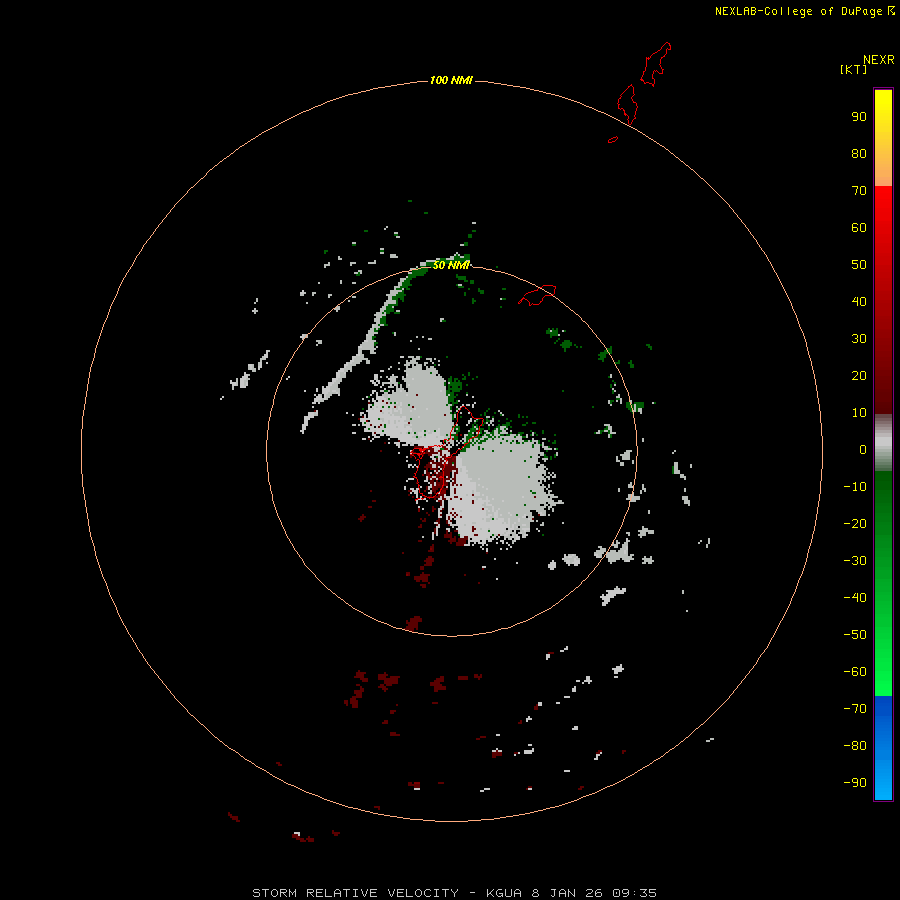Click the 80 knots scale label
Viewport: 900px width, 900px height.
click(859, 154)
